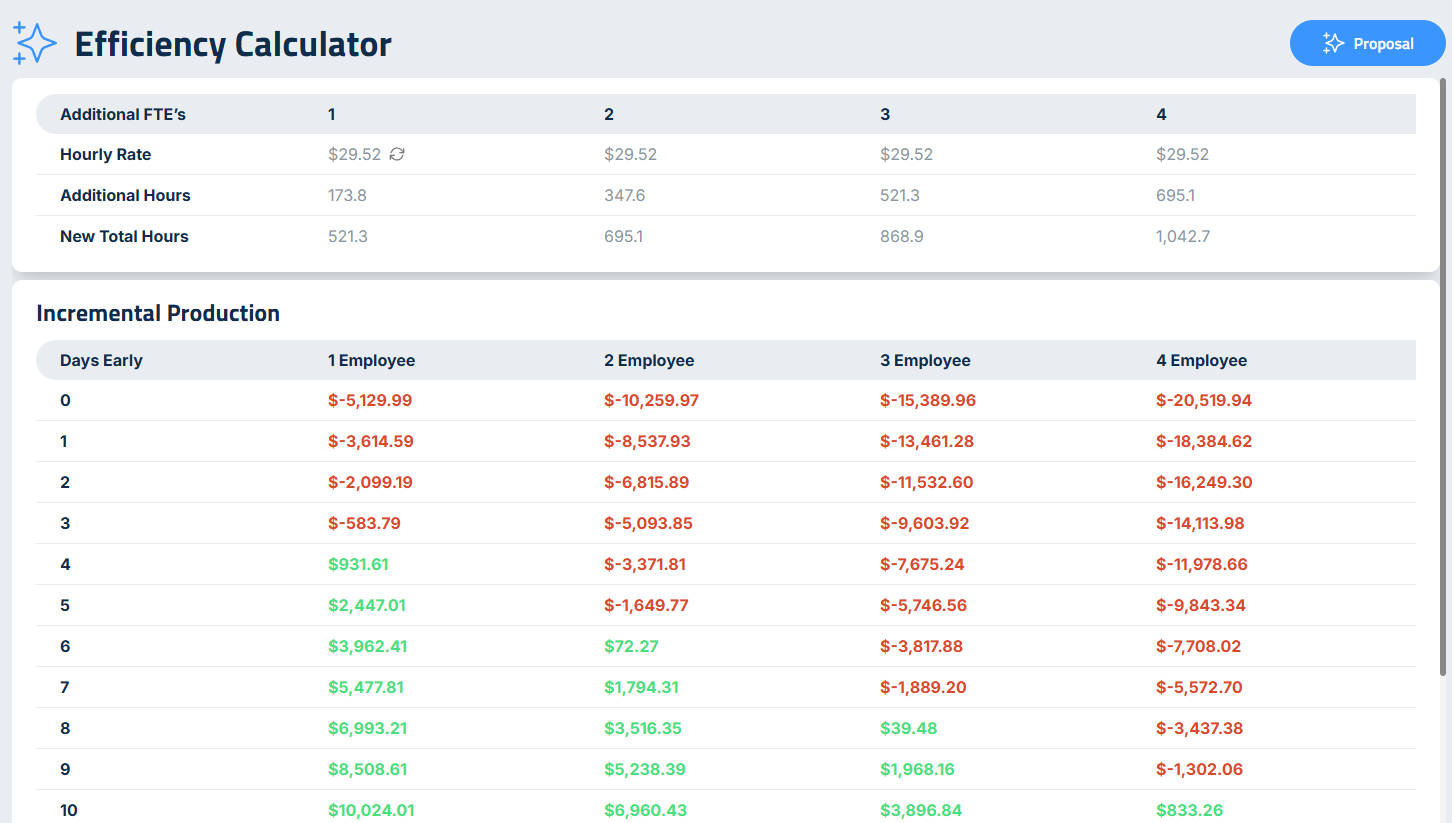1452x823 pixels.
Task: Click the sparkle logo beside Efficiency Calculator
Action: click(x=34, y=43)
